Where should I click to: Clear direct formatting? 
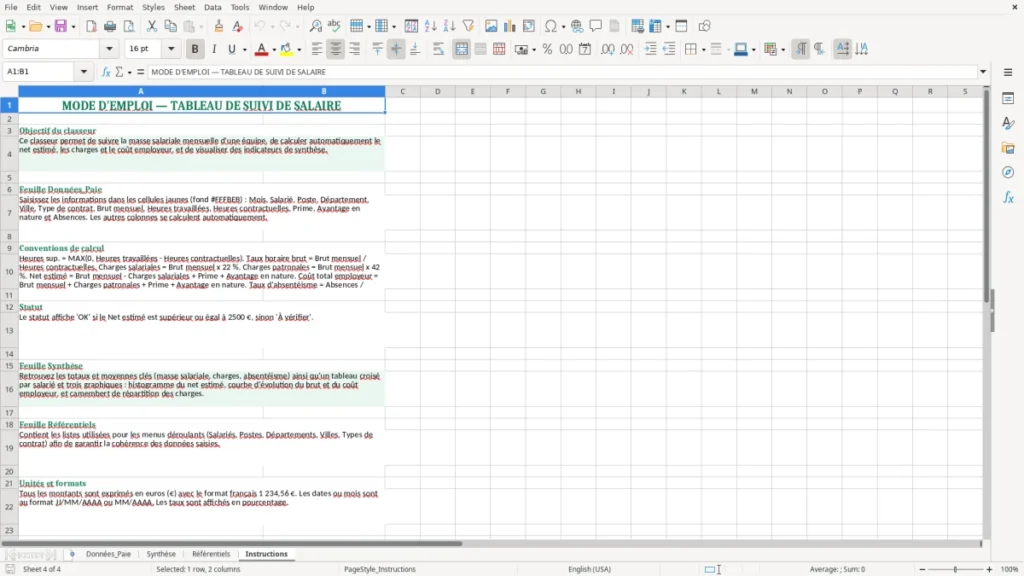[x=238, y=26]
